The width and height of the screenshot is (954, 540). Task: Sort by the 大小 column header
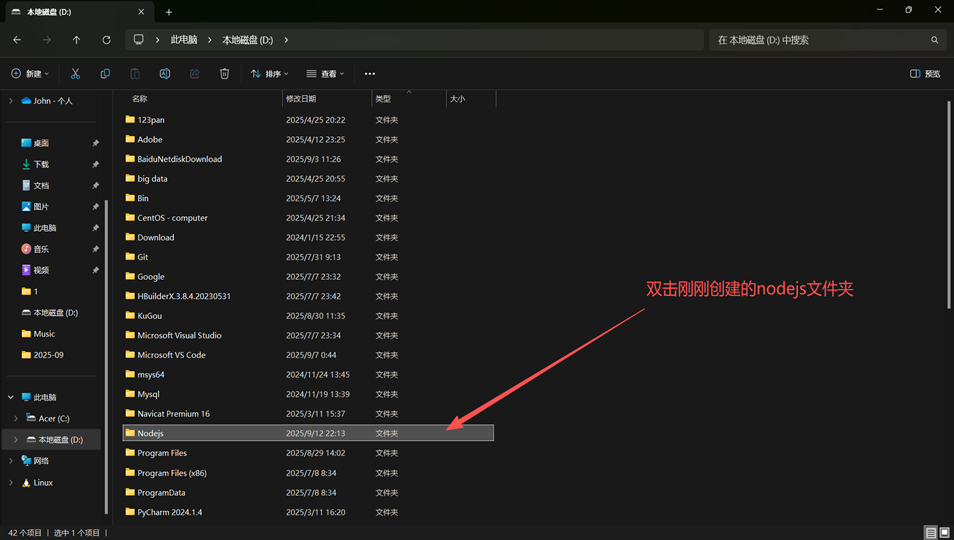[458, 99]
